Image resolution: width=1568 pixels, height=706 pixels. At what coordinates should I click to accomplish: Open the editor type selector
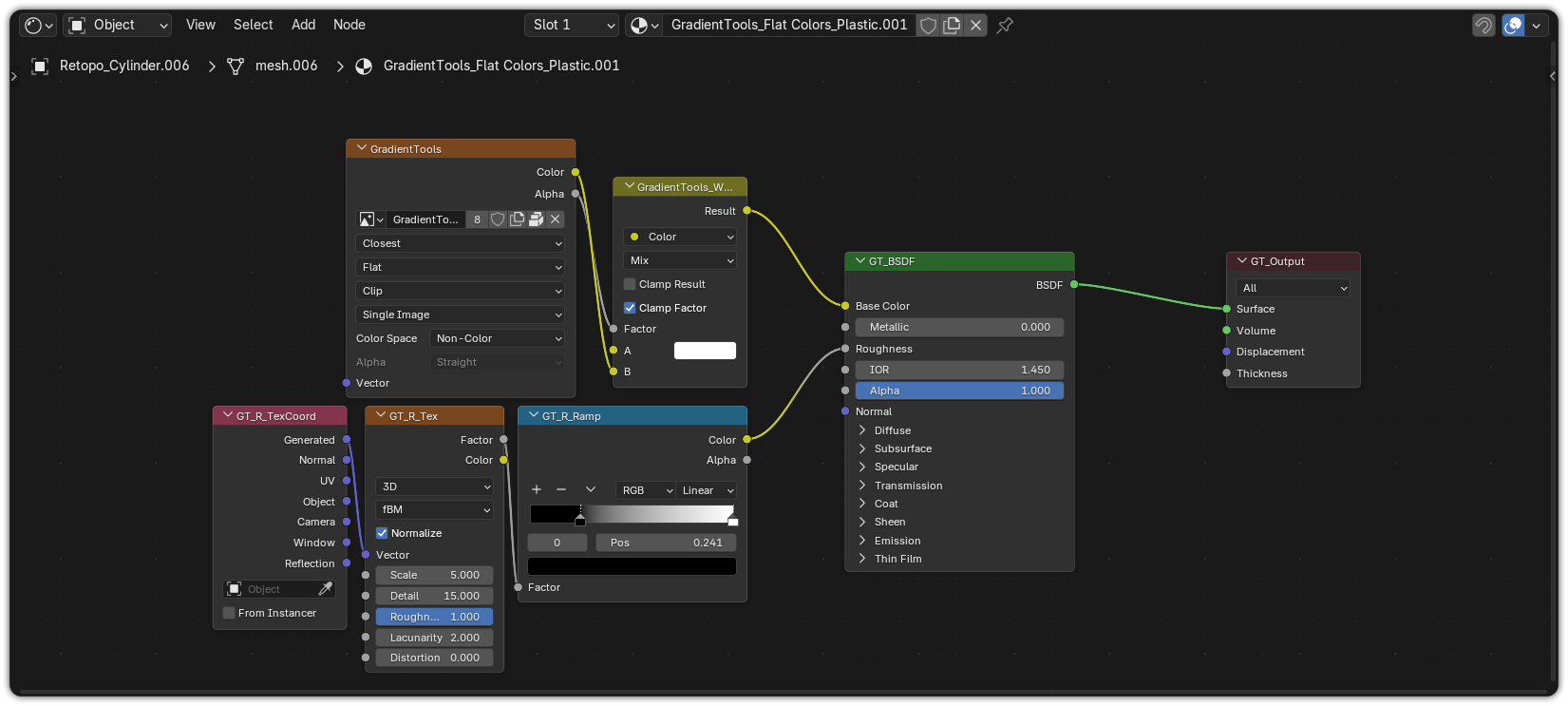pyautogui.click(x=39, y=25)
